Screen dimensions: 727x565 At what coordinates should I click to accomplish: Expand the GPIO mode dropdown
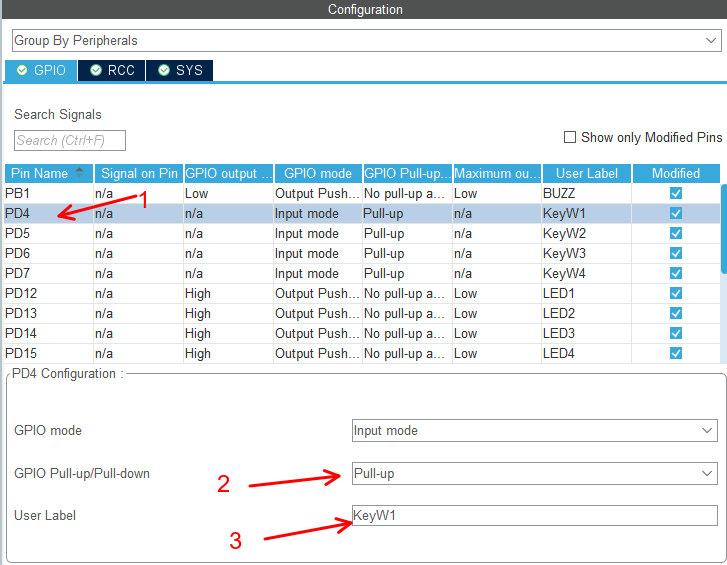click(534, 430)
